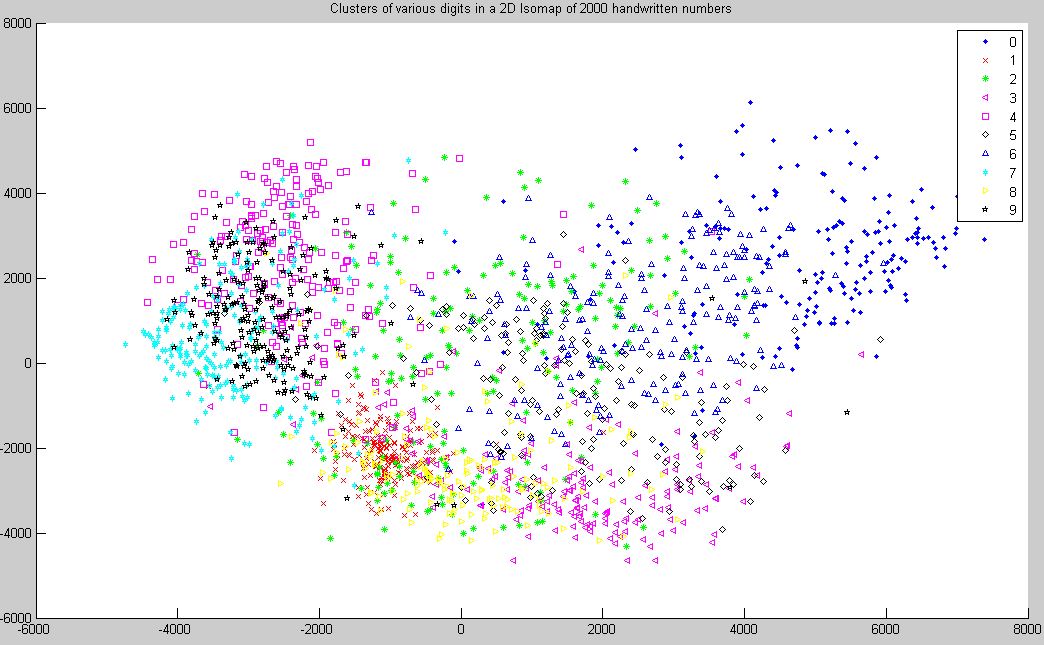Select the cyan asterisk marker for legend entry 7
The image size is (1044, 645).
point(986,172)
